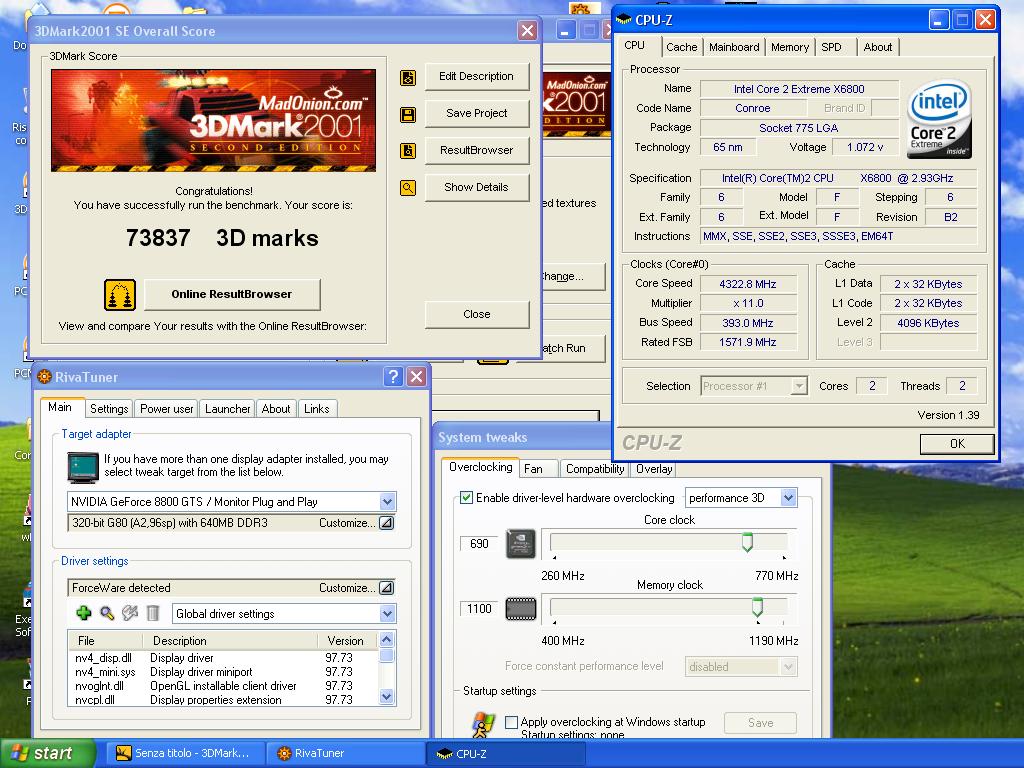The image size is (1024, 768).
Task: Click RivaTuner trash delete icon
Action: tap(153, 613)
